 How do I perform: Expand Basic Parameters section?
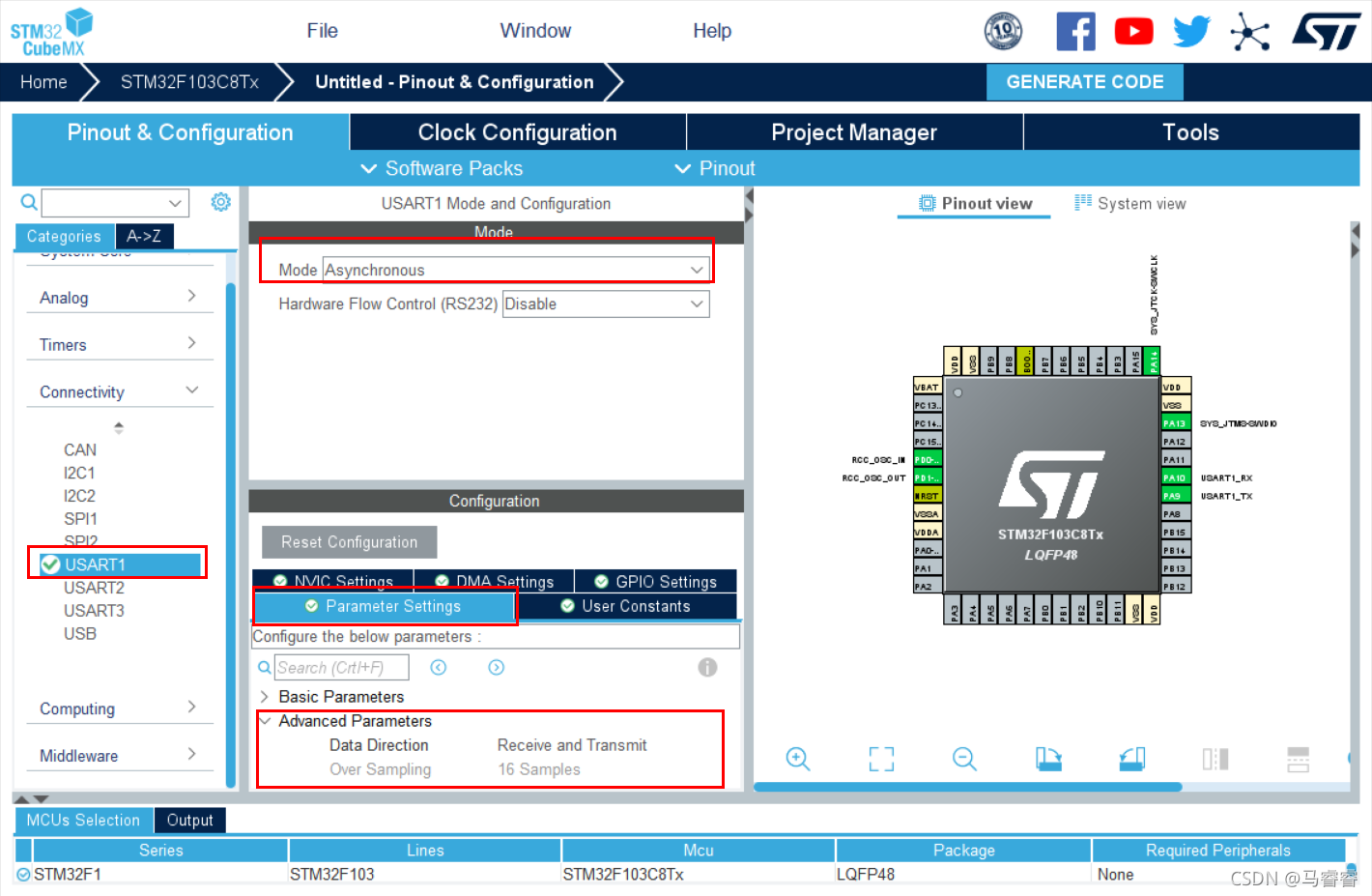point(265,696)
